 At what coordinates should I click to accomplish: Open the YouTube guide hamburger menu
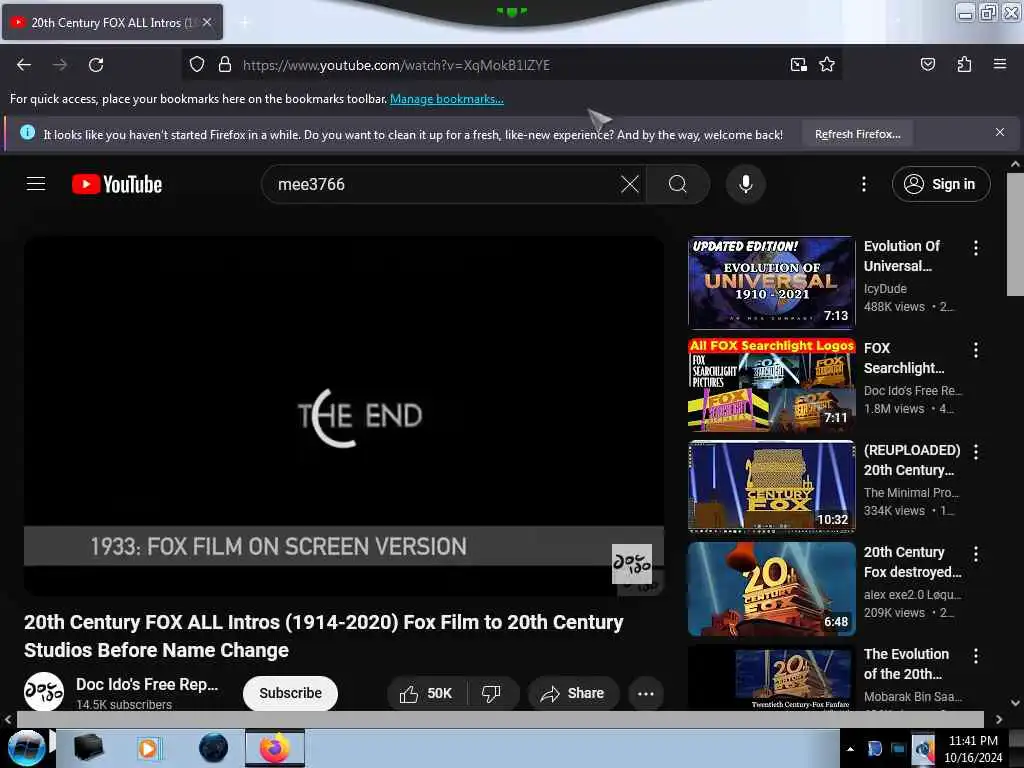(36, 184)
